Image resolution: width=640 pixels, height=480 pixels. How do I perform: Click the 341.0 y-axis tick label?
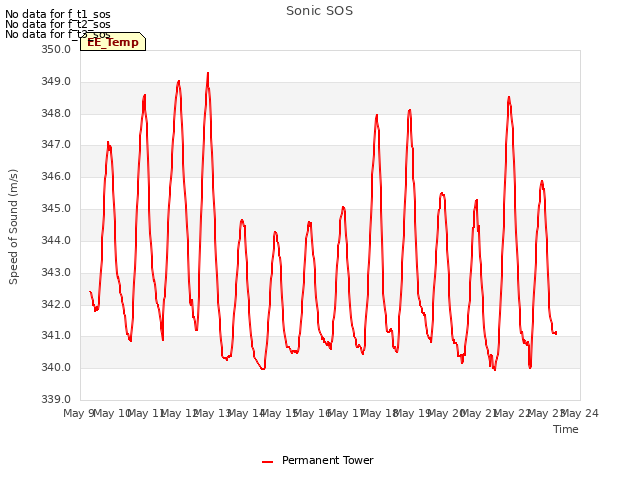56,336
